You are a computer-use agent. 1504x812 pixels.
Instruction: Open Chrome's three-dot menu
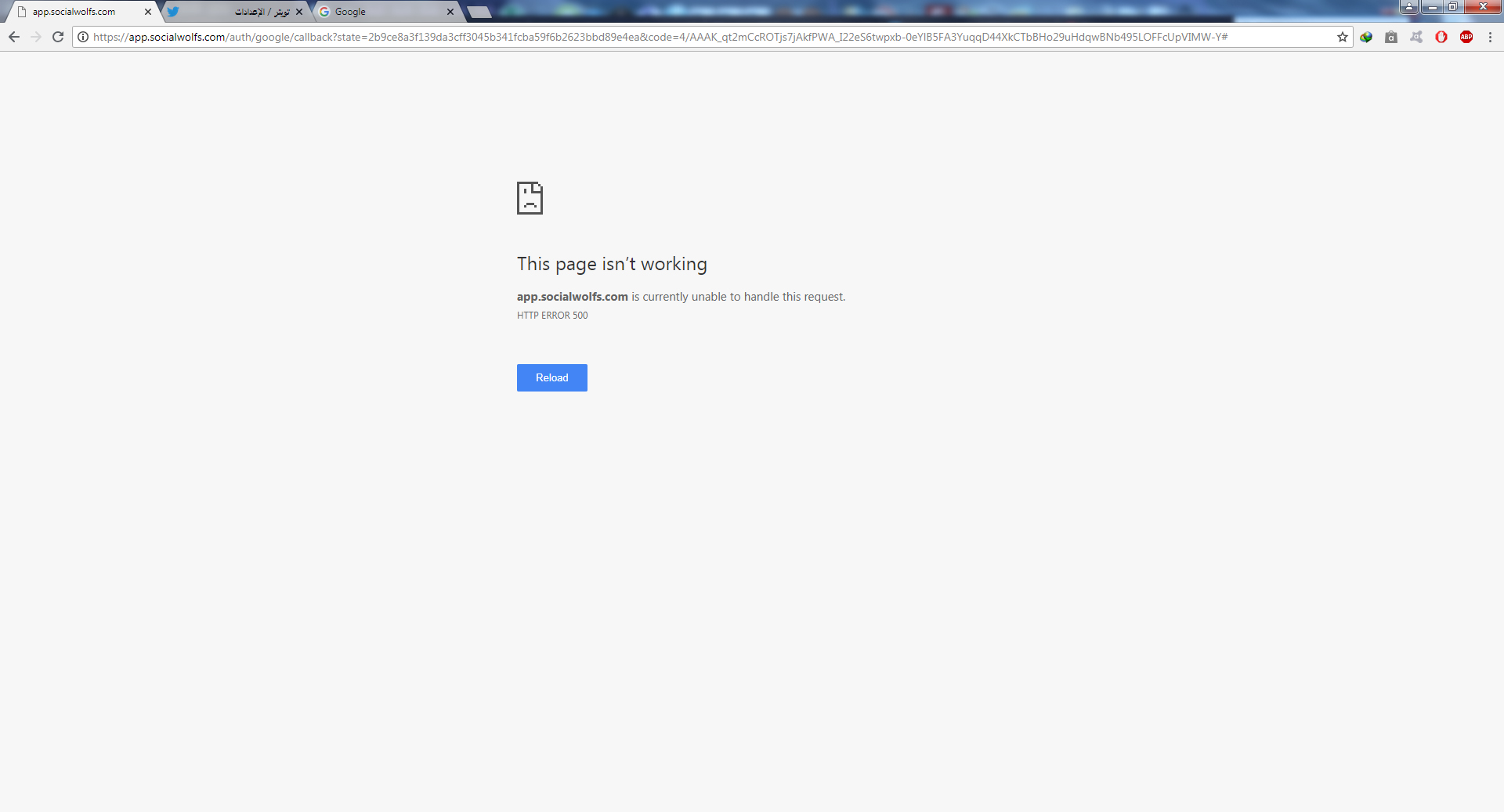[x=1490, y=37]
